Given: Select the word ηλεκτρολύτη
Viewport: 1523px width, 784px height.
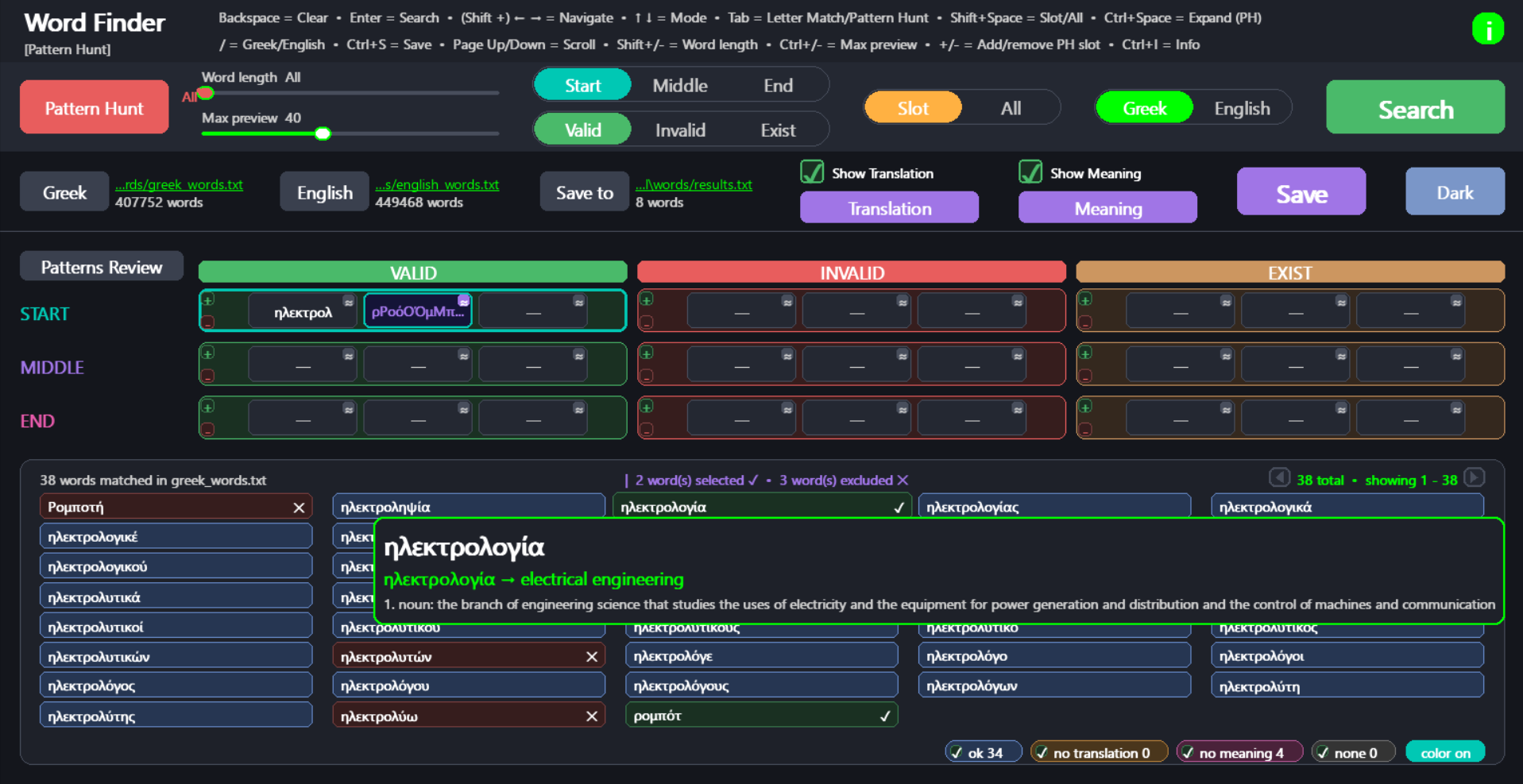Looking at the screenshot, I should tap(1347, 686).
